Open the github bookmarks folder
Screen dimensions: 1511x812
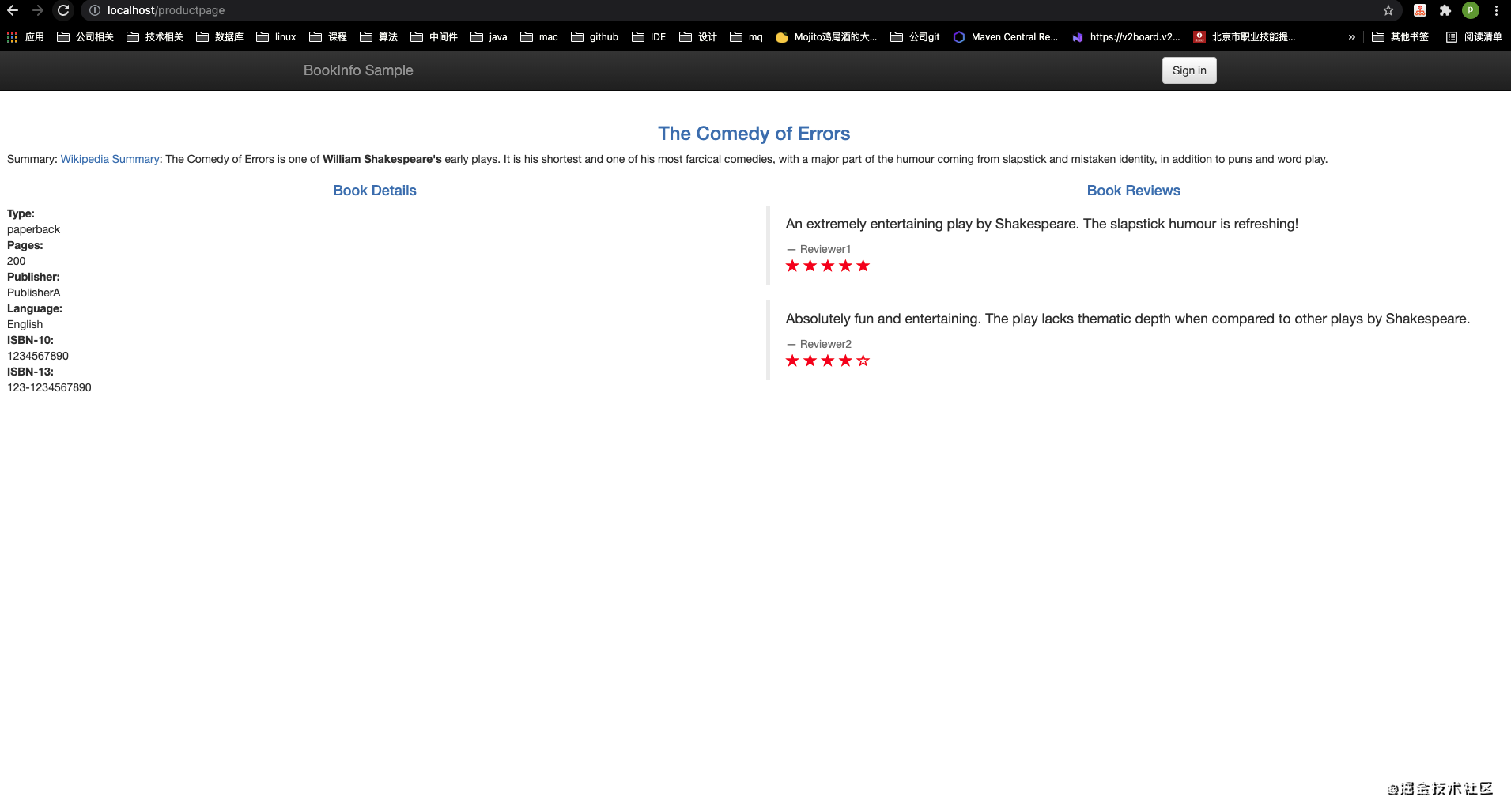(x=595, y=37)
